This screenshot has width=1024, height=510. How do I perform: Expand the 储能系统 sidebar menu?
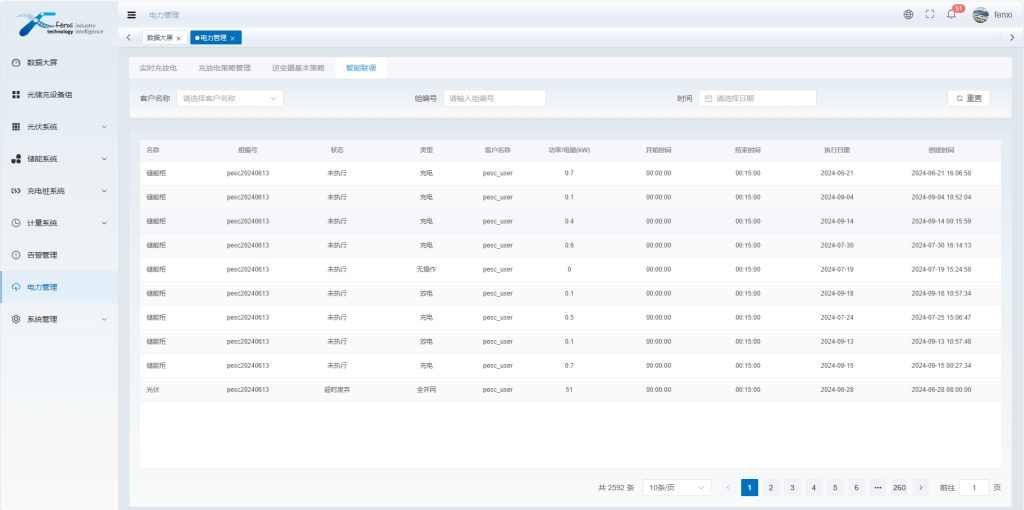click(x=59, y=159)
